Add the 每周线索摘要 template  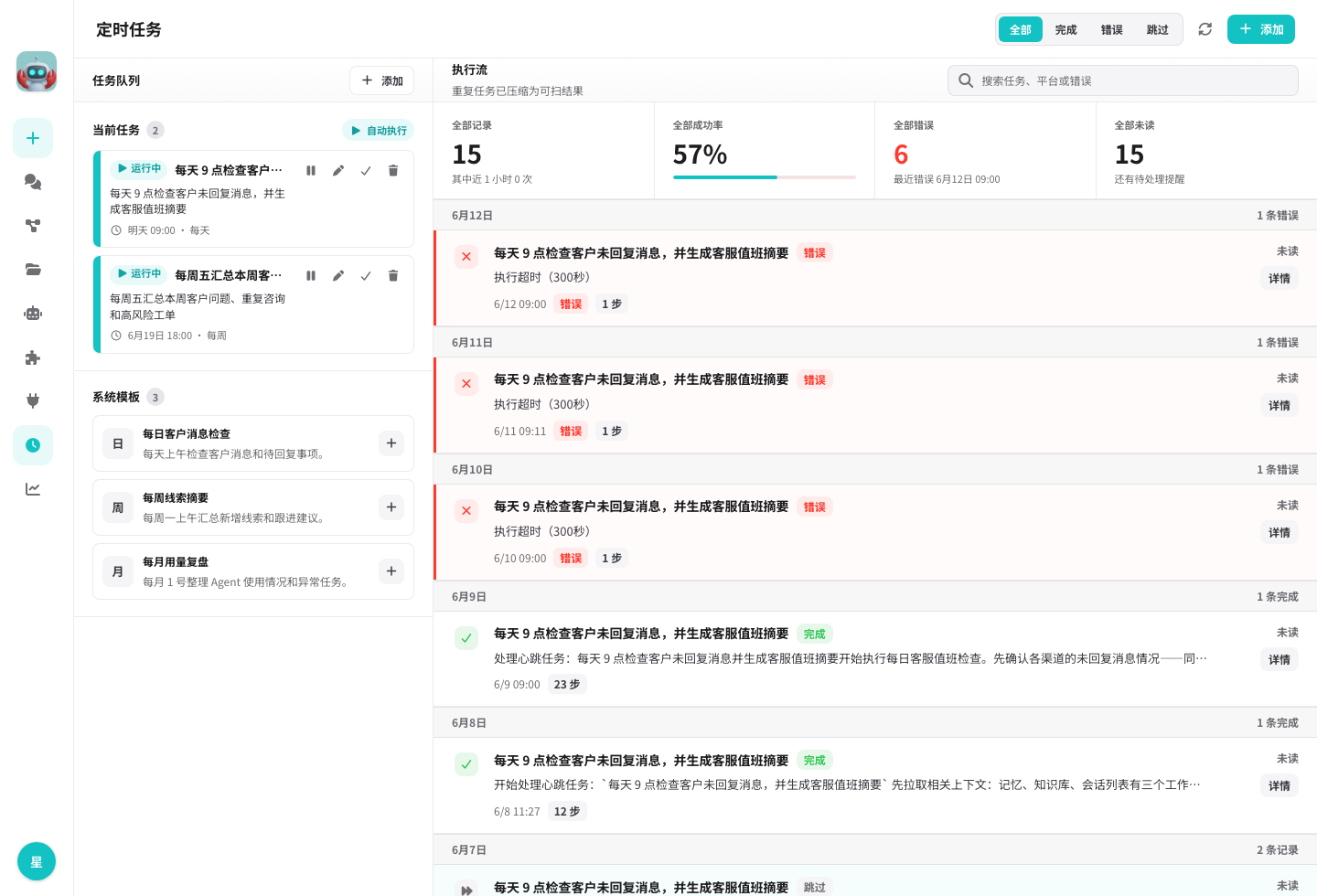click(x=391, y=507)
